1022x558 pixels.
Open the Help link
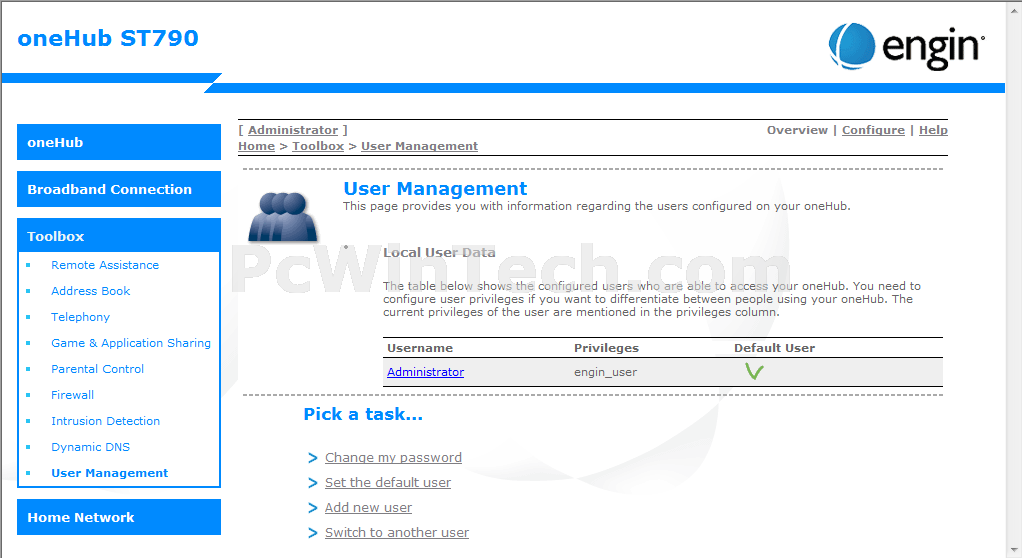(933, 130)
